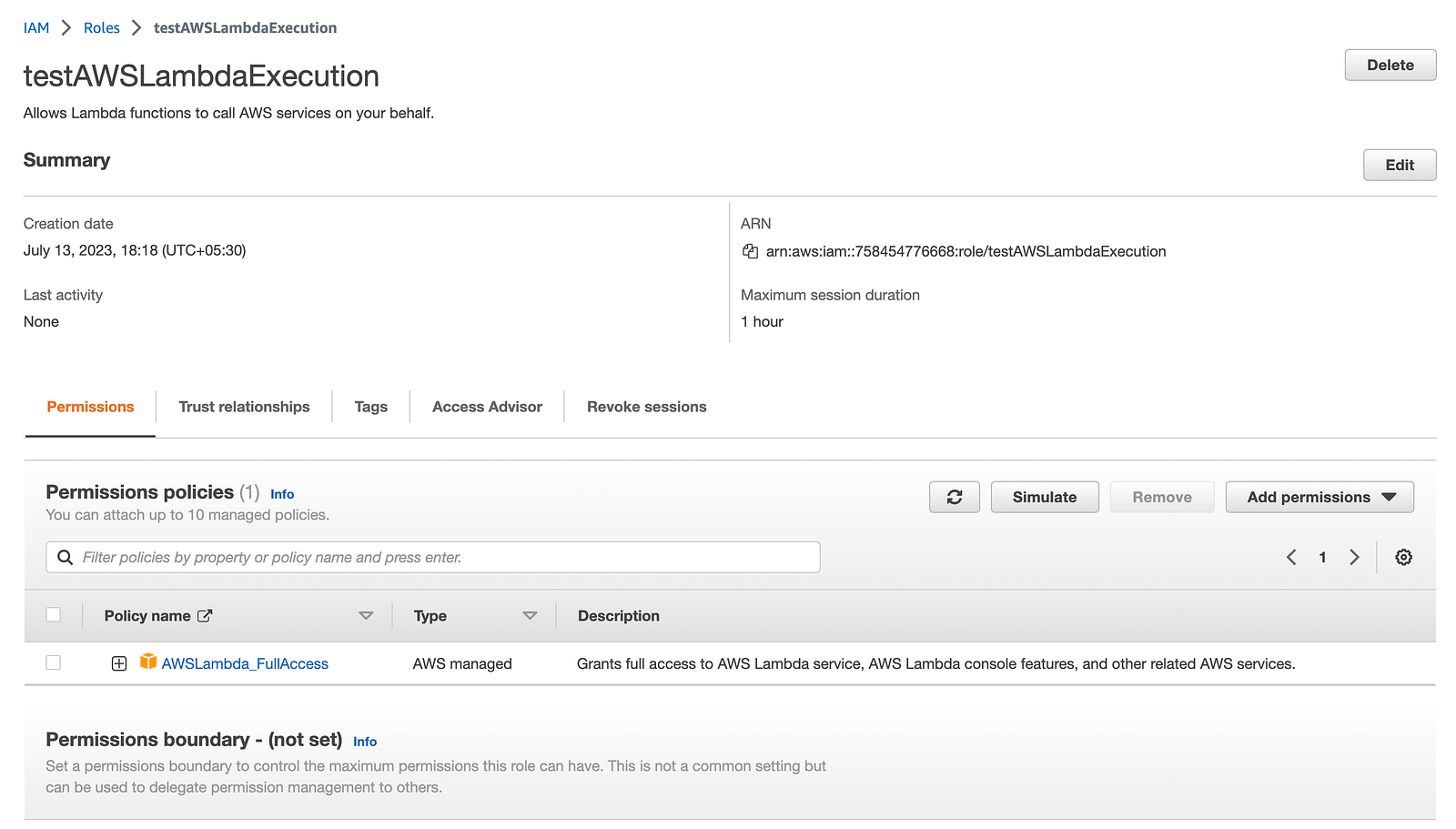The width and height of the screenshot is (1456, 829).
Task: Sort by Policy name column arrow
Action: (366, 616)
